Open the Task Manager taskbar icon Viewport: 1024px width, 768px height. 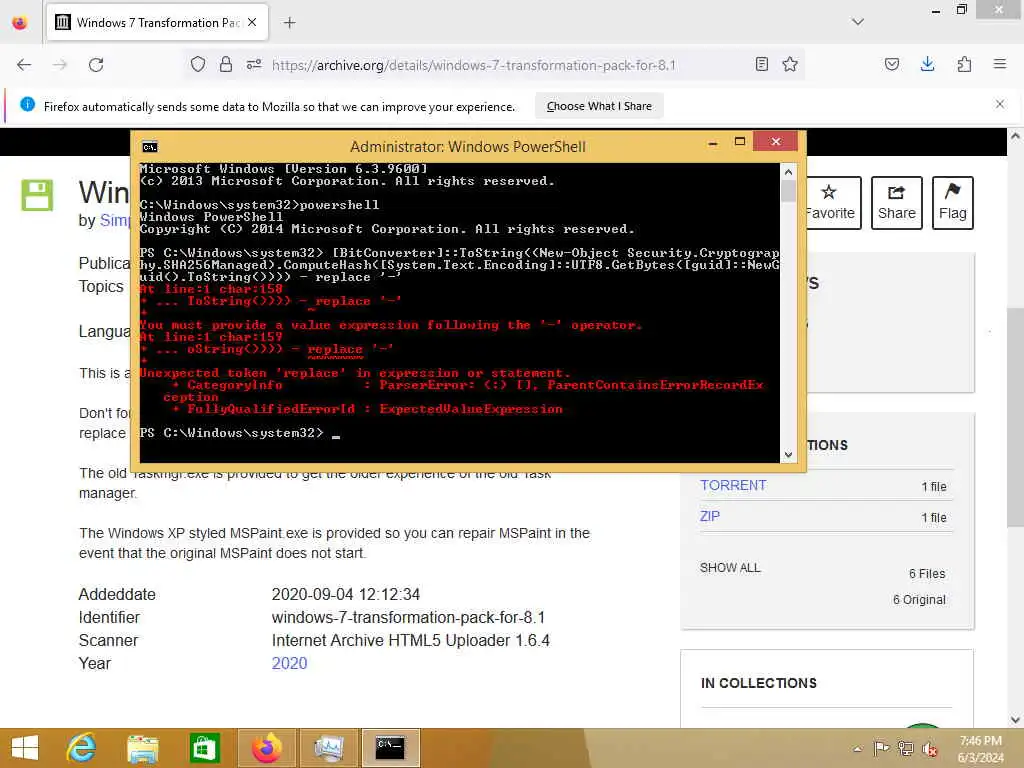(x=328, y=748)
